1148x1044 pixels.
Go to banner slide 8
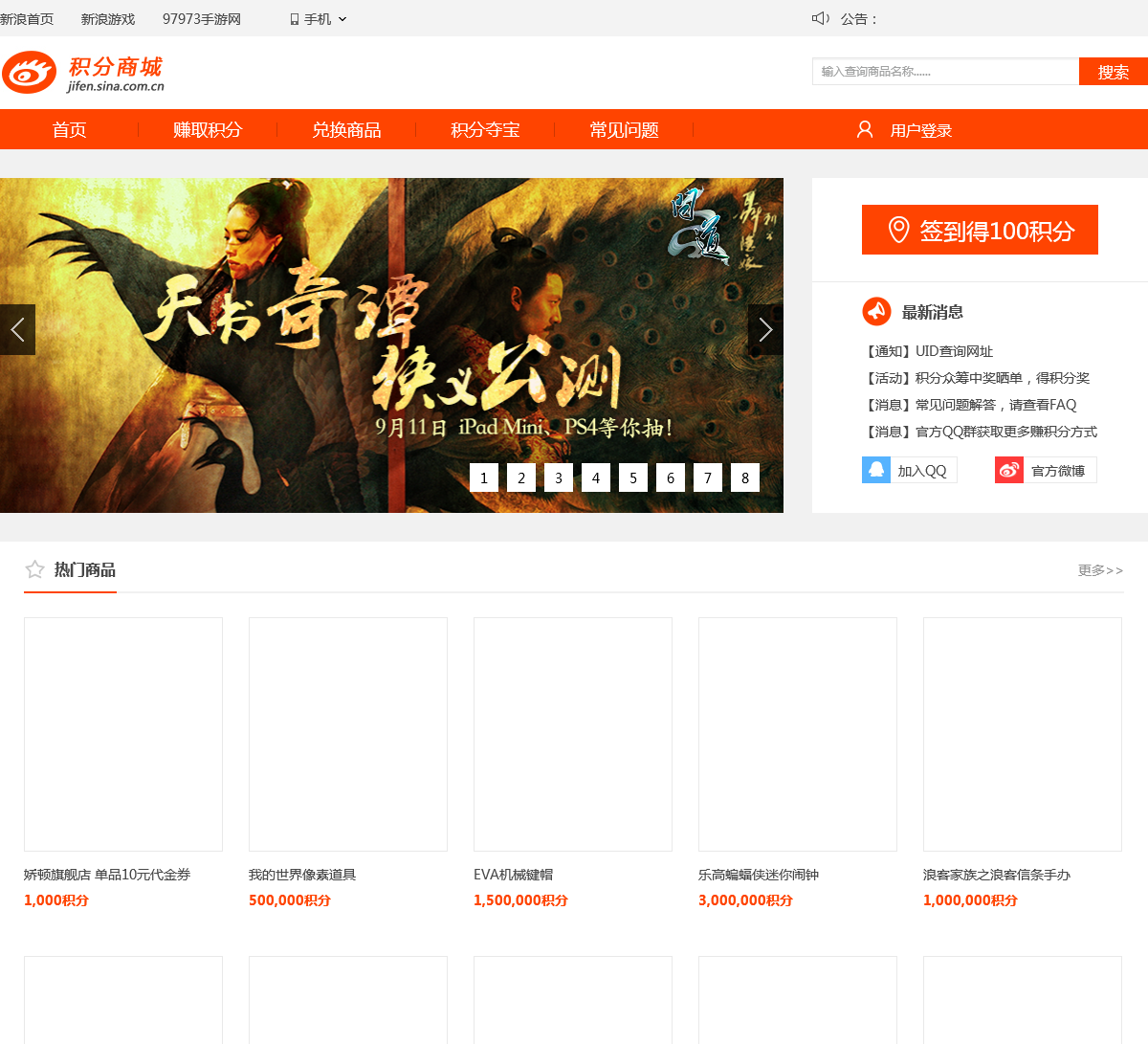[x=745, y=478]
